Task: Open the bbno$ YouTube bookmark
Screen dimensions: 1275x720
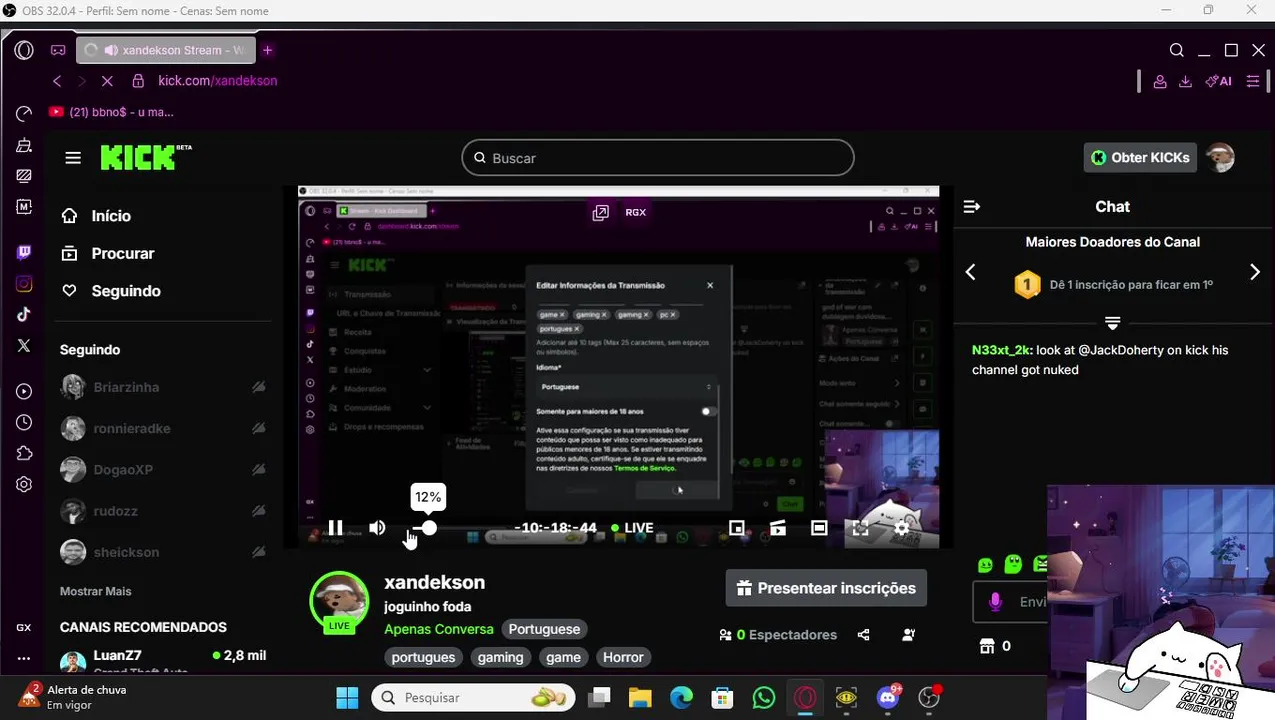Action: click(x=111, y=112)
